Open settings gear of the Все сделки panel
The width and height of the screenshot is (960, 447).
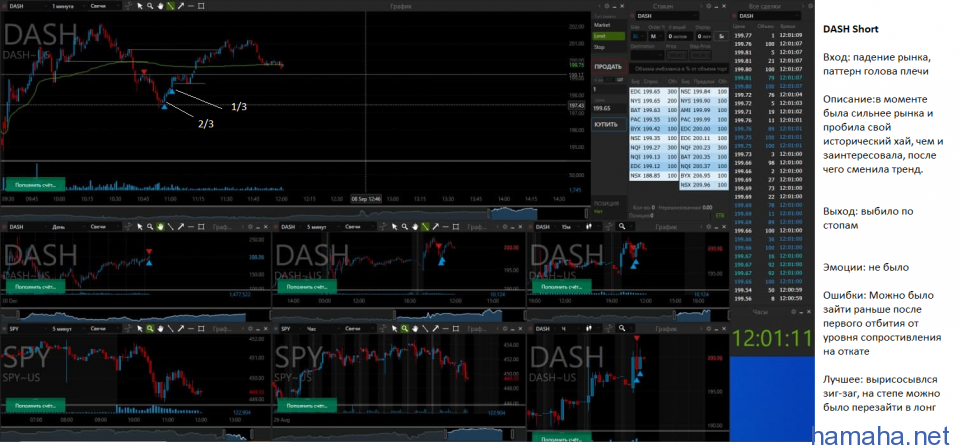coord(811,6)
